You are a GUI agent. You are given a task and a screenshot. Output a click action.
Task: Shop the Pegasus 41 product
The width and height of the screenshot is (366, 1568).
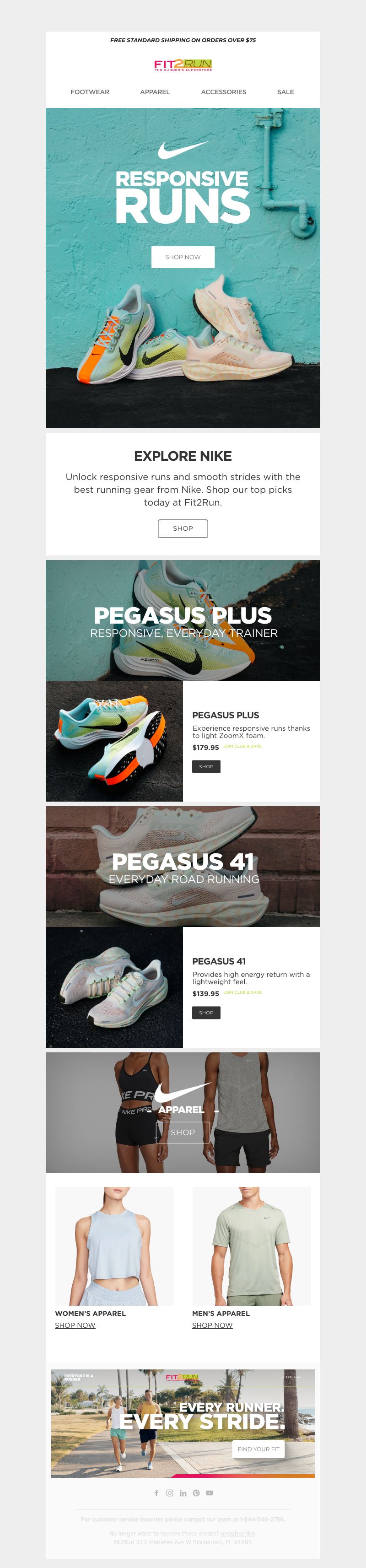206,1012
